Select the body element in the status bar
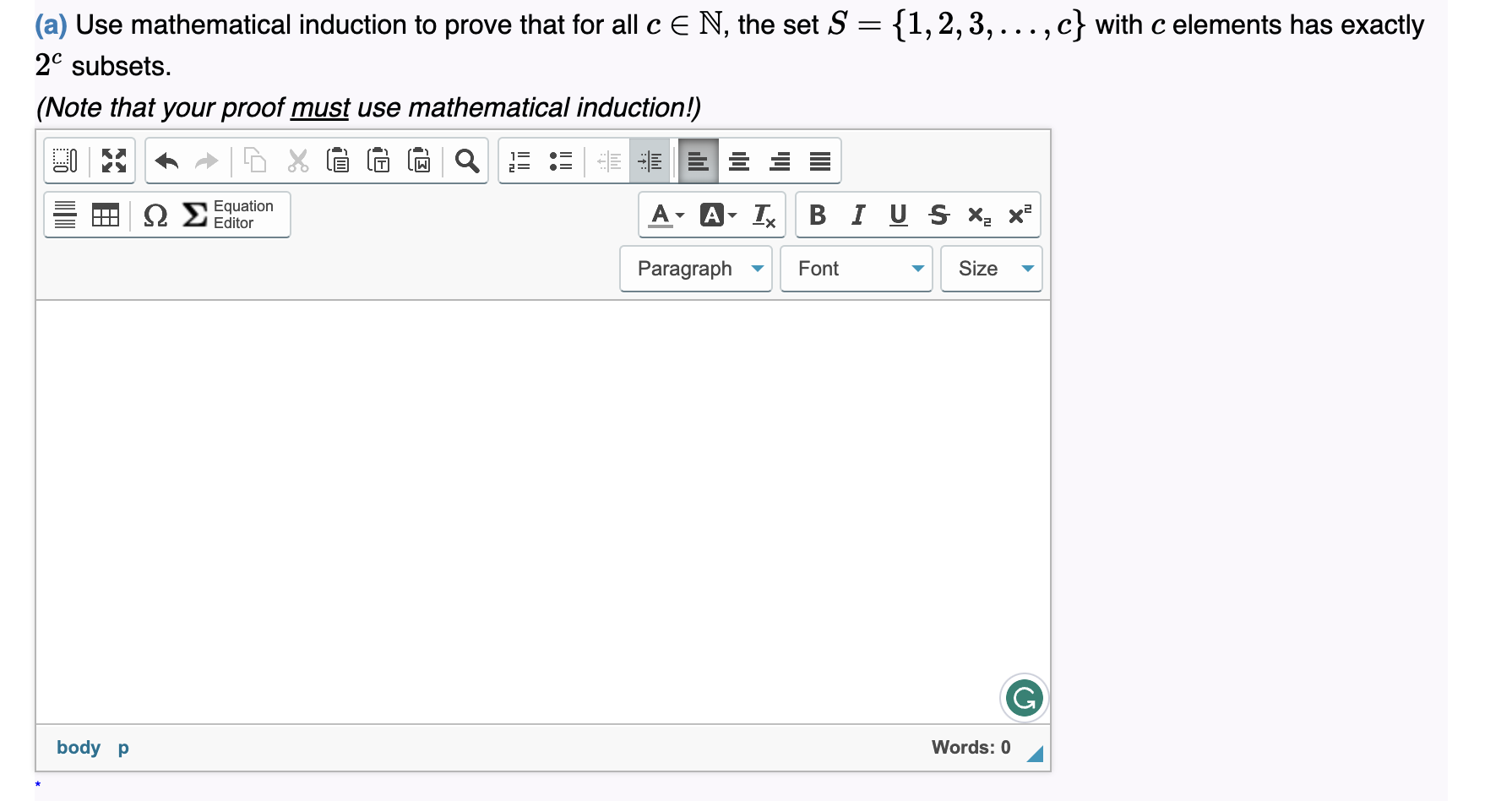 tap(79, 747)
